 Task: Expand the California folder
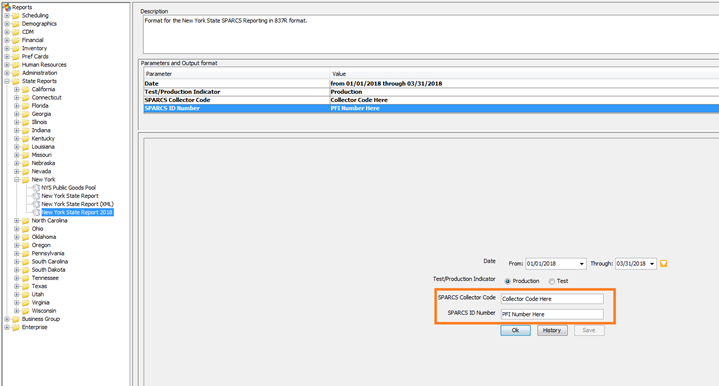point(17,90)
